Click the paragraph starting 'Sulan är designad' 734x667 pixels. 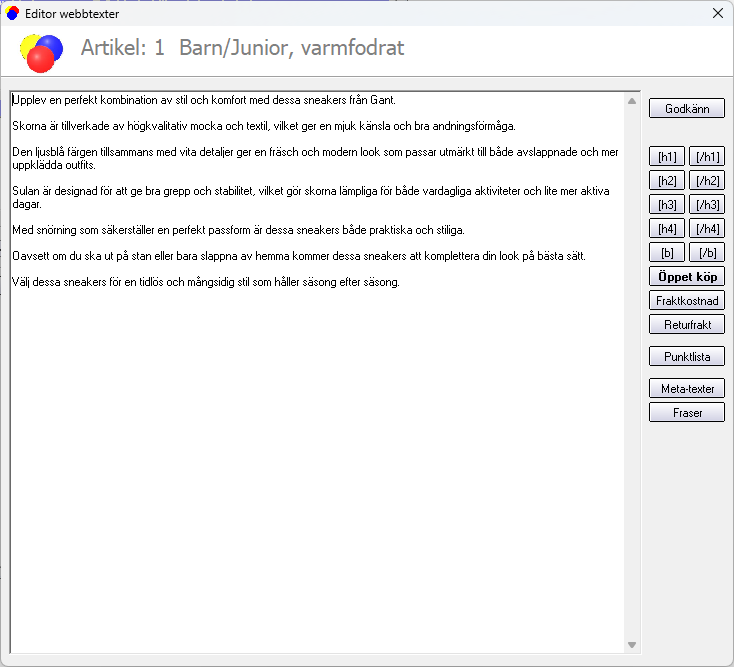tap(311, 198)
